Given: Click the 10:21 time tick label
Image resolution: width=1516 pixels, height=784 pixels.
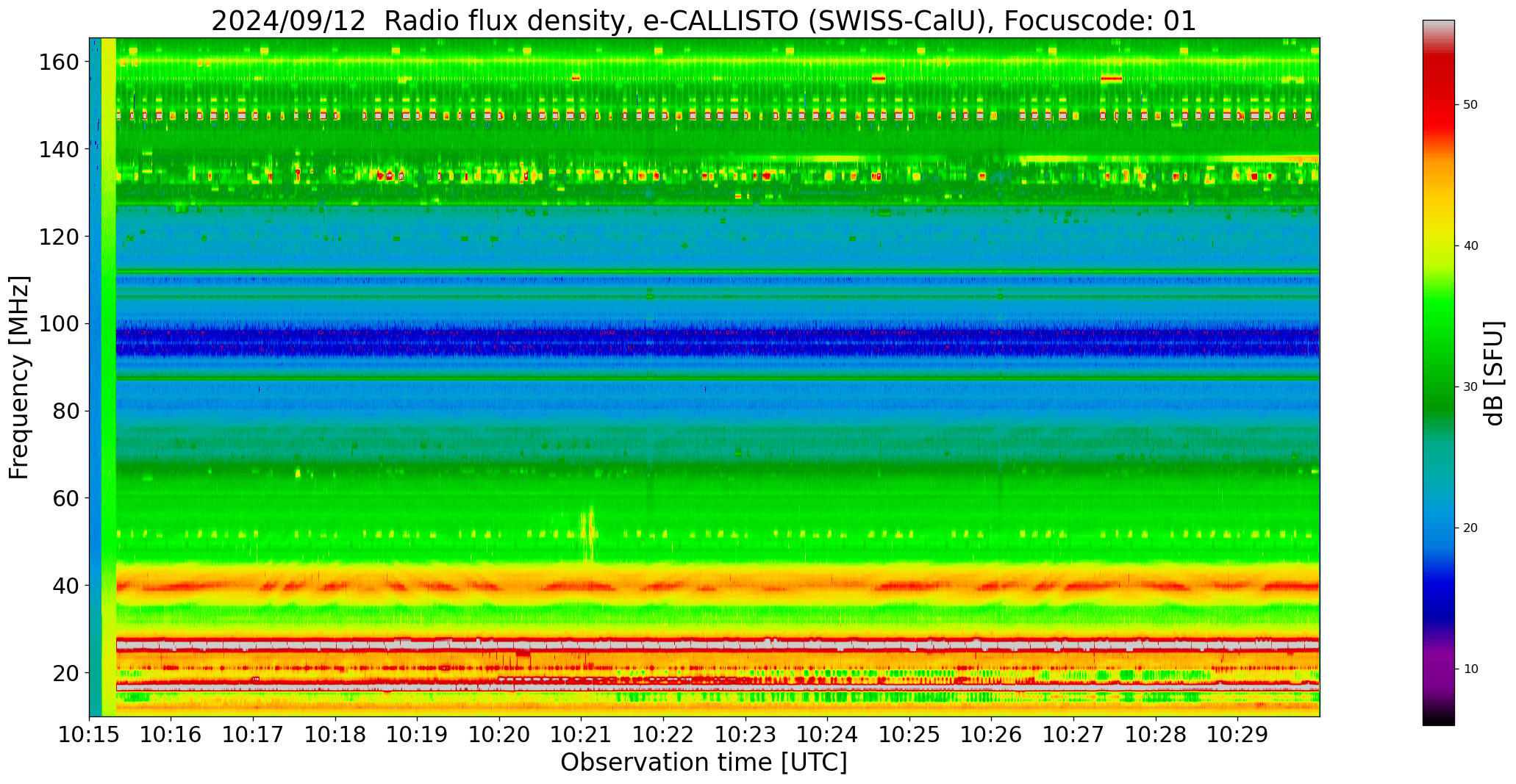Looking at the screenshot, I should pos(582,735).
